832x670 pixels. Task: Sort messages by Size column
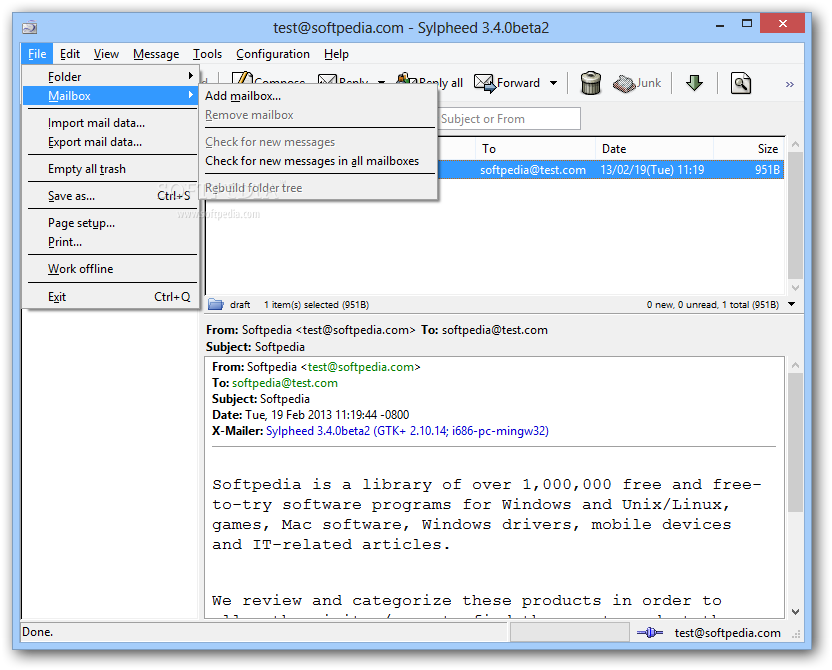[749, 149]
